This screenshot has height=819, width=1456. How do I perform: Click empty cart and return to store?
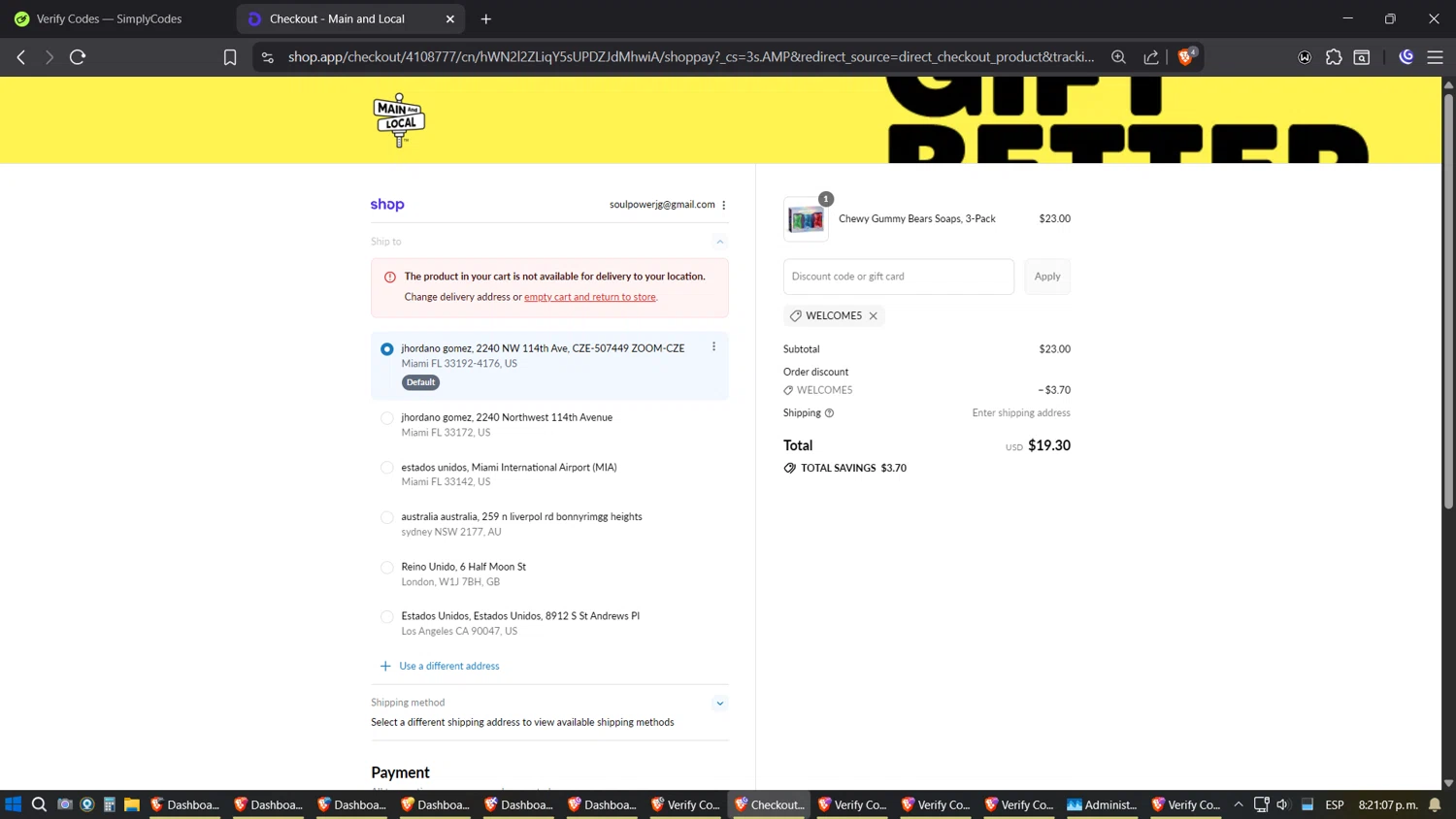(590, 297)
